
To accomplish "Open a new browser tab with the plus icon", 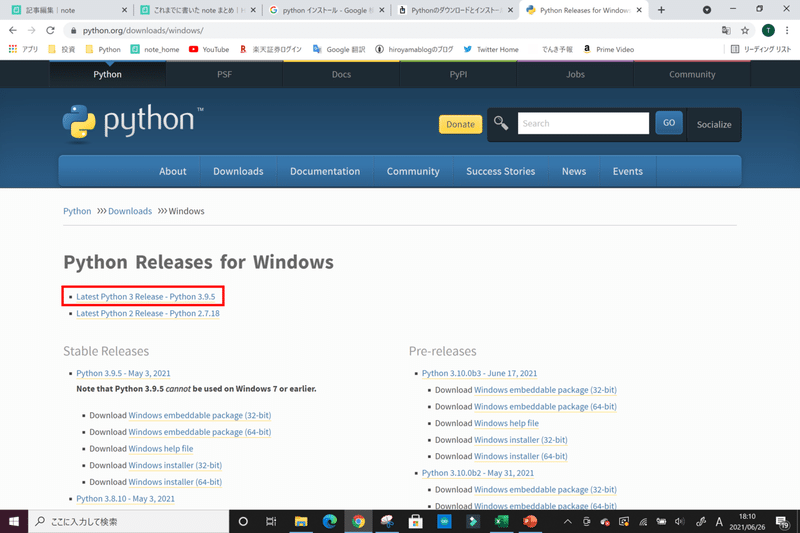I will point(661,10).
